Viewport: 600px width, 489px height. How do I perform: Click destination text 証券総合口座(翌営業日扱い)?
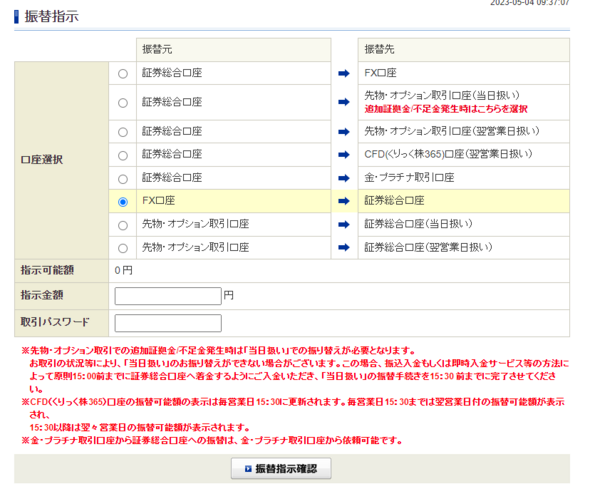pos(428,247)
